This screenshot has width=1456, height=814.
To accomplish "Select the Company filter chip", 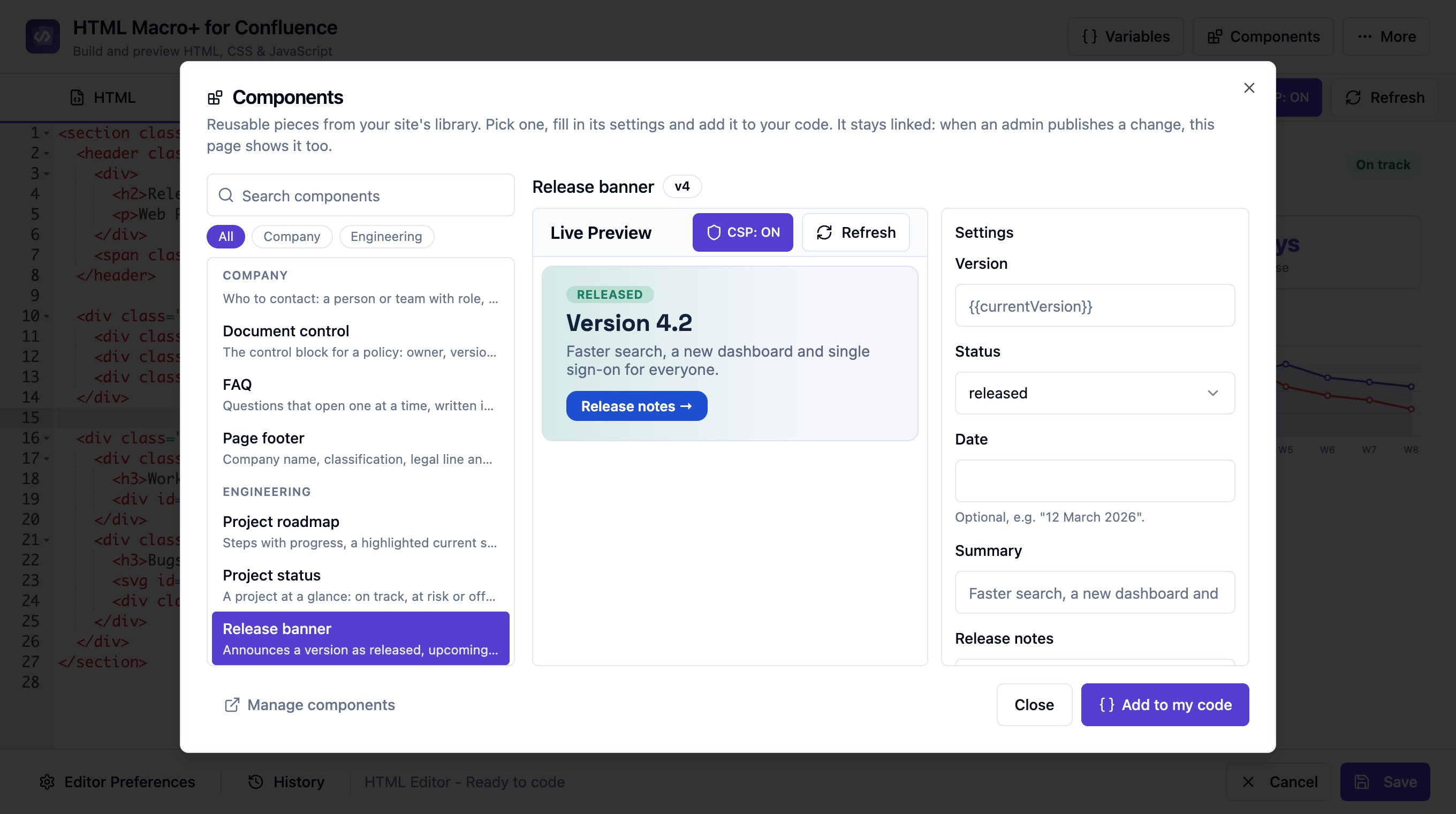I will pyautogui.click(x=292, y=236).
